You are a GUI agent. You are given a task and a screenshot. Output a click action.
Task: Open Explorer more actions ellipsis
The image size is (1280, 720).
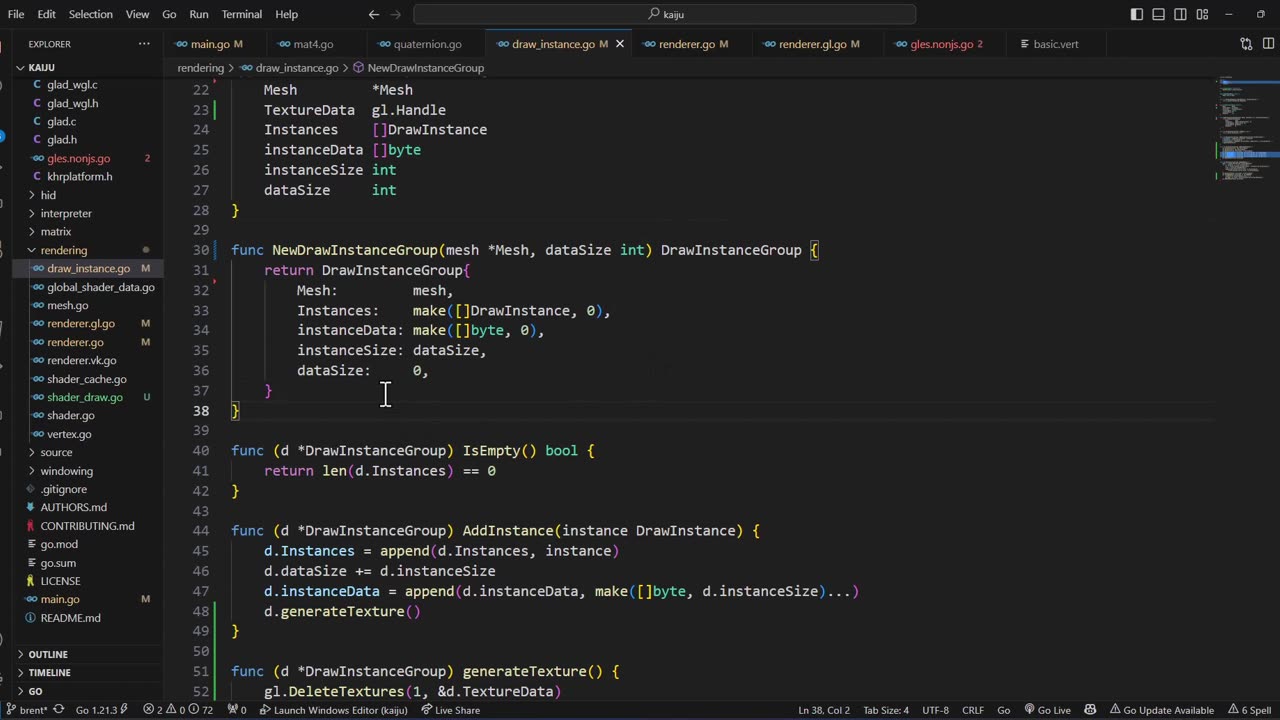[144, 44]
